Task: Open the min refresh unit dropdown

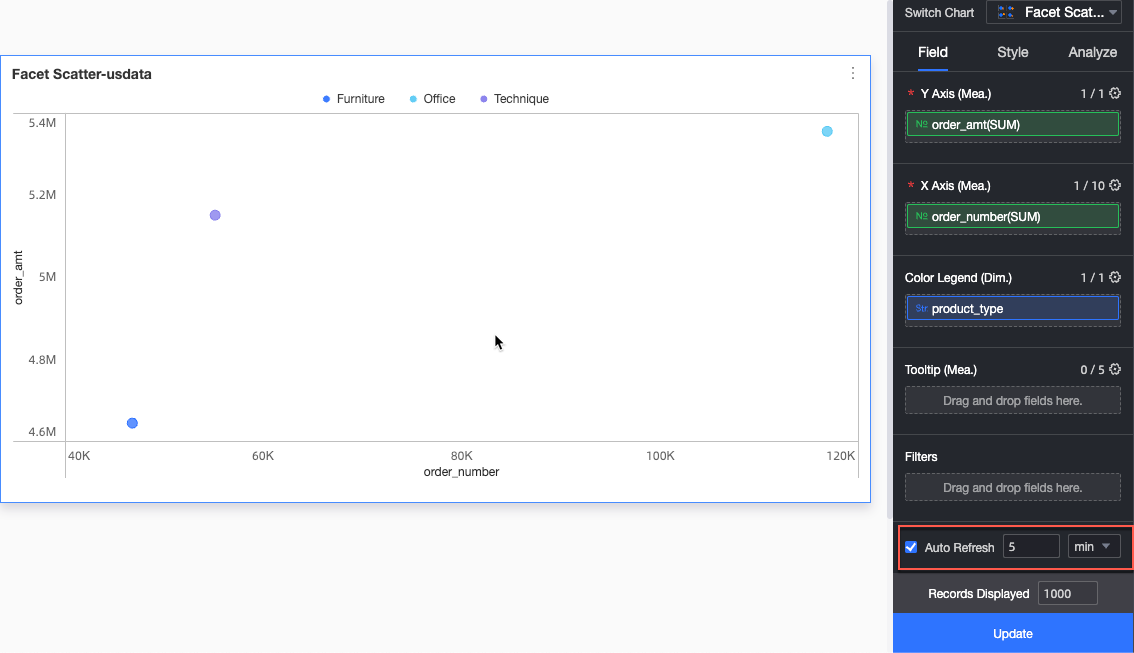Action: tap(1094, 547)
